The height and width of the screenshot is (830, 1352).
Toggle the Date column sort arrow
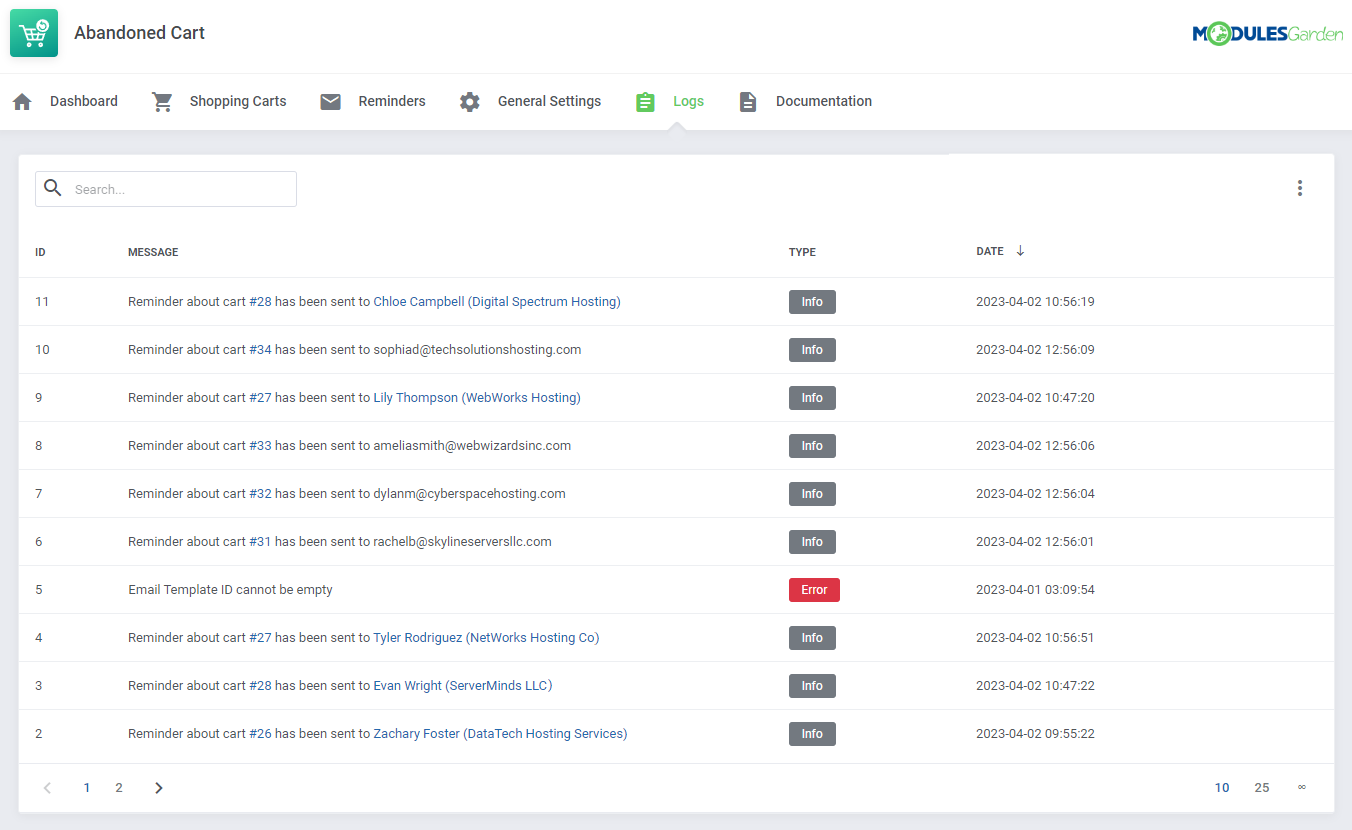(1020, 250)
